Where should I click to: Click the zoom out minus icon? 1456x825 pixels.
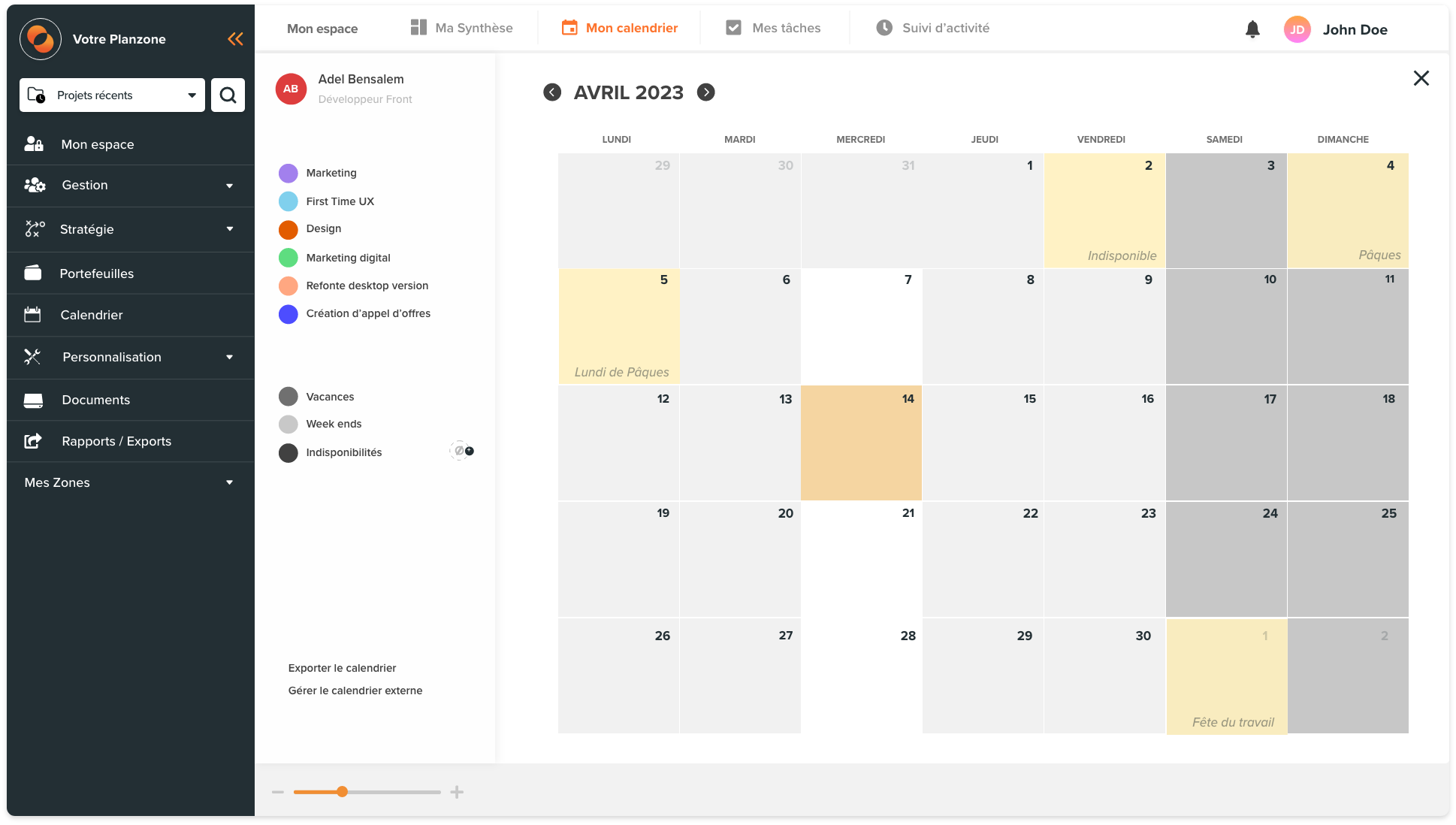pos(278,792)
